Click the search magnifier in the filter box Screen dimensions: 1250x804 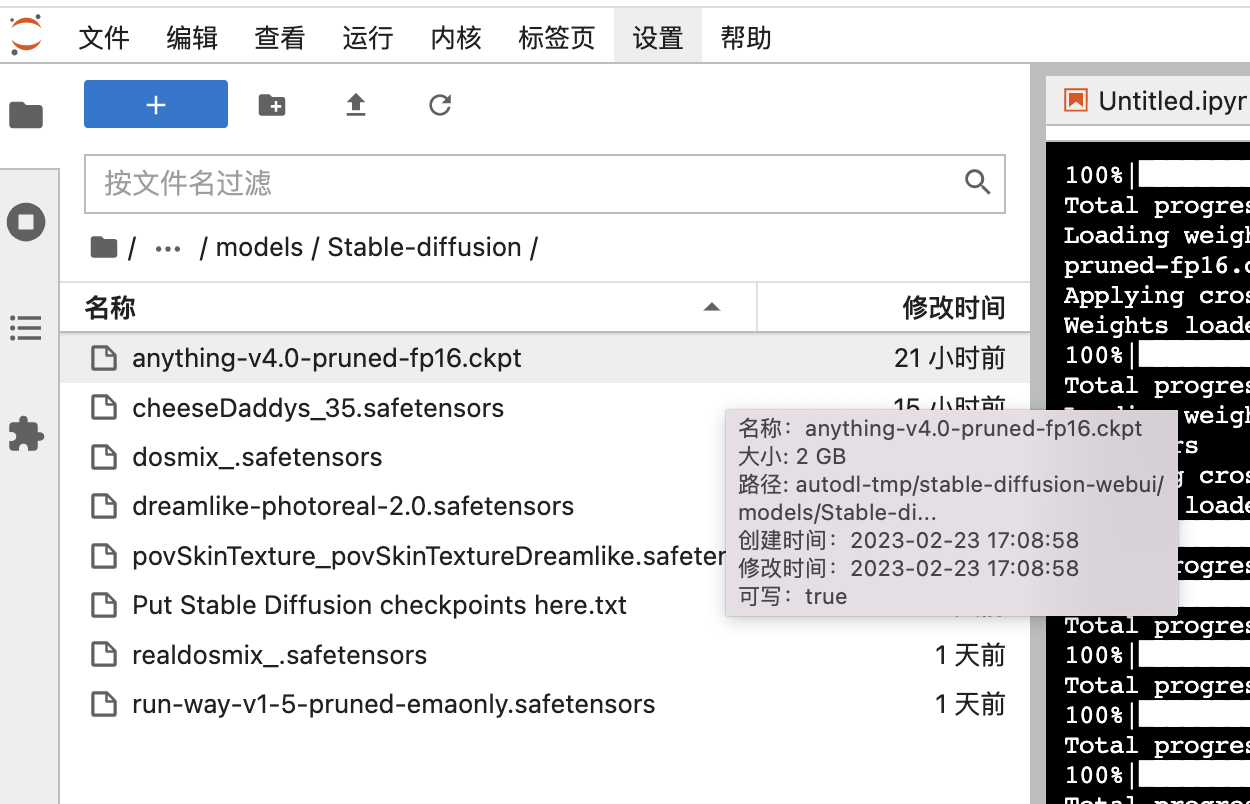coord(977,182)
